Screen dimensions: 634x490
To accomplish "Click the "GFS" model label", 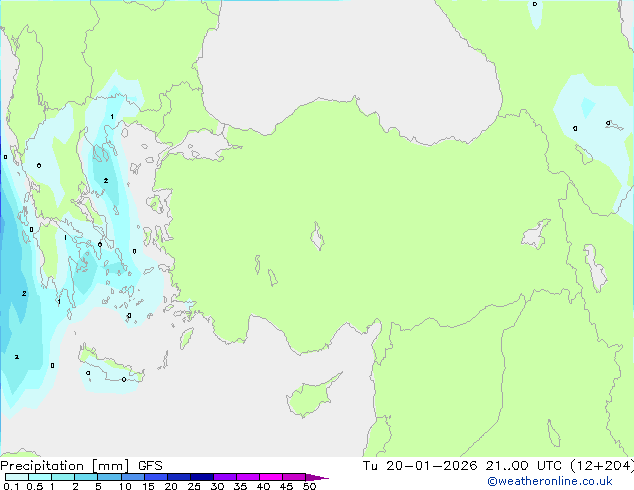I will point(150,466).
